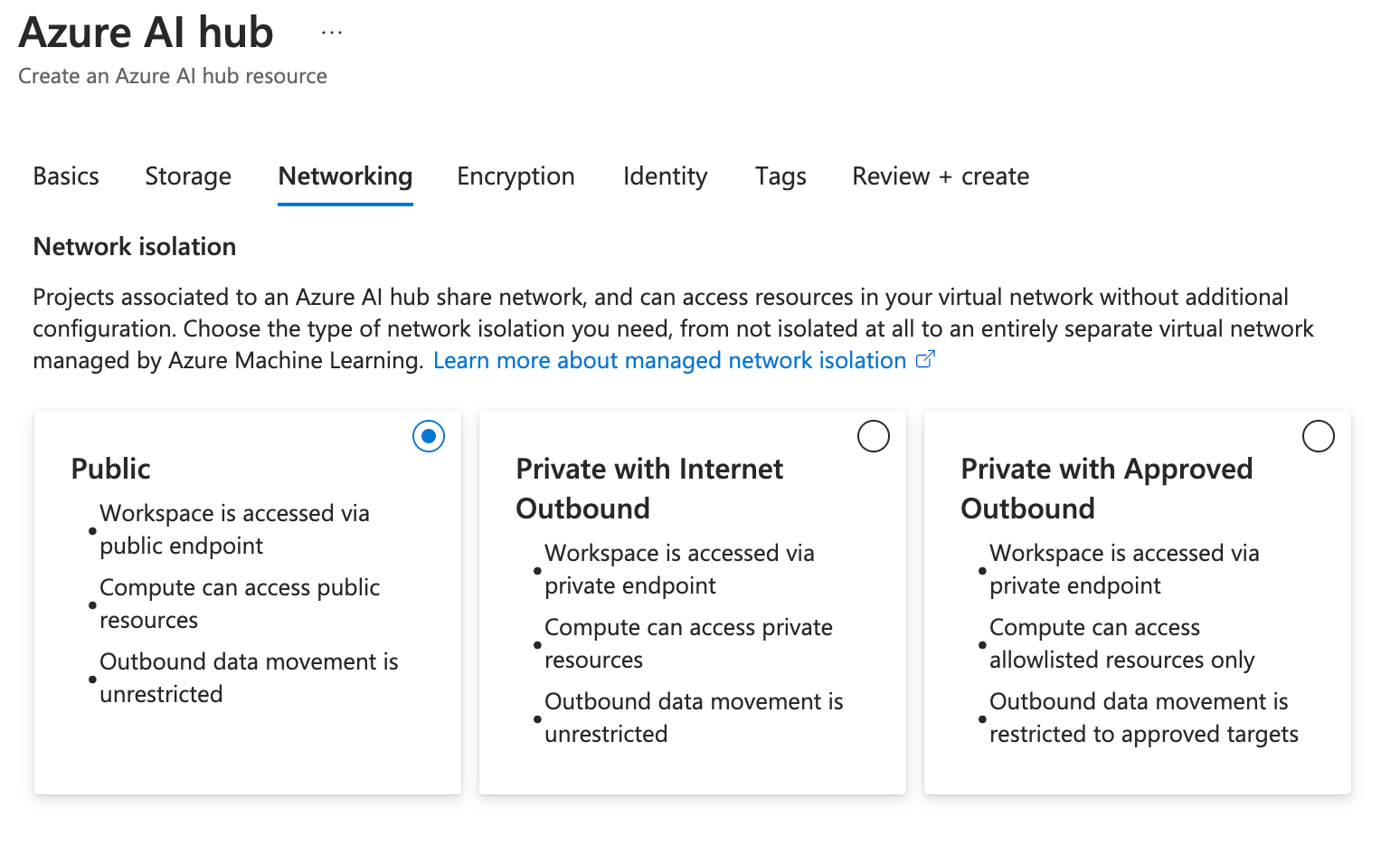Viewport: 1400px width, 865px height.
Task: Click the Private with Approved Outbound card heading
Action: [1106, 489]
